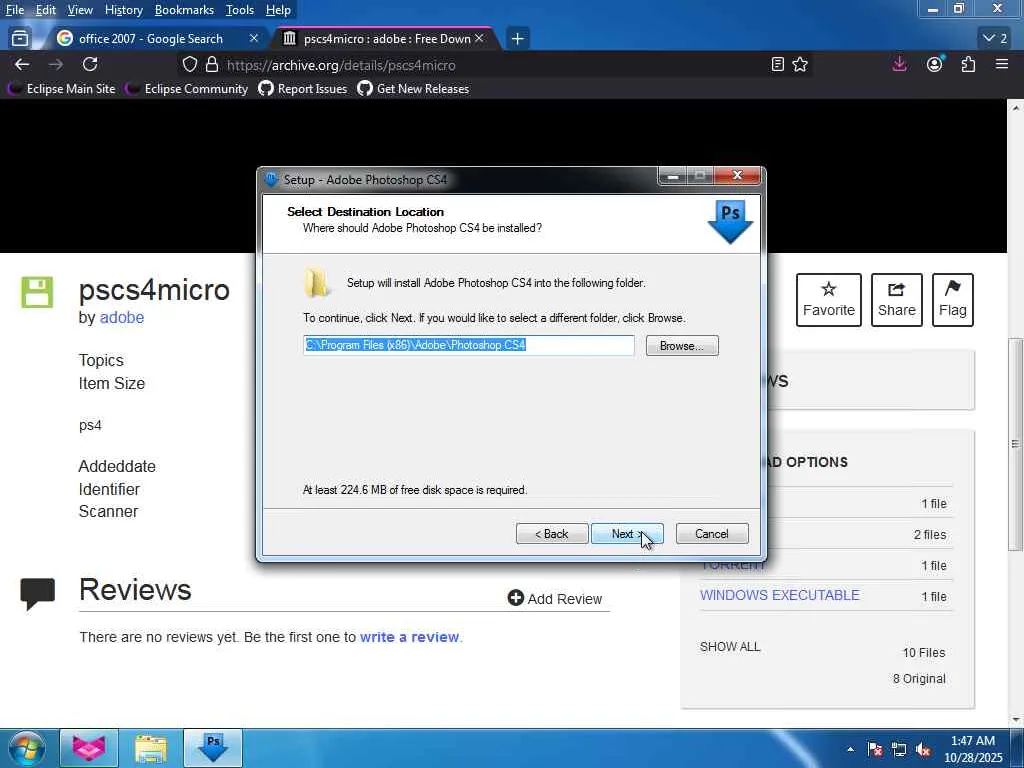This screenshot has height=768, width=1024.
Task: Bookmark this page with the star icon
Action: tap(800, 65)
